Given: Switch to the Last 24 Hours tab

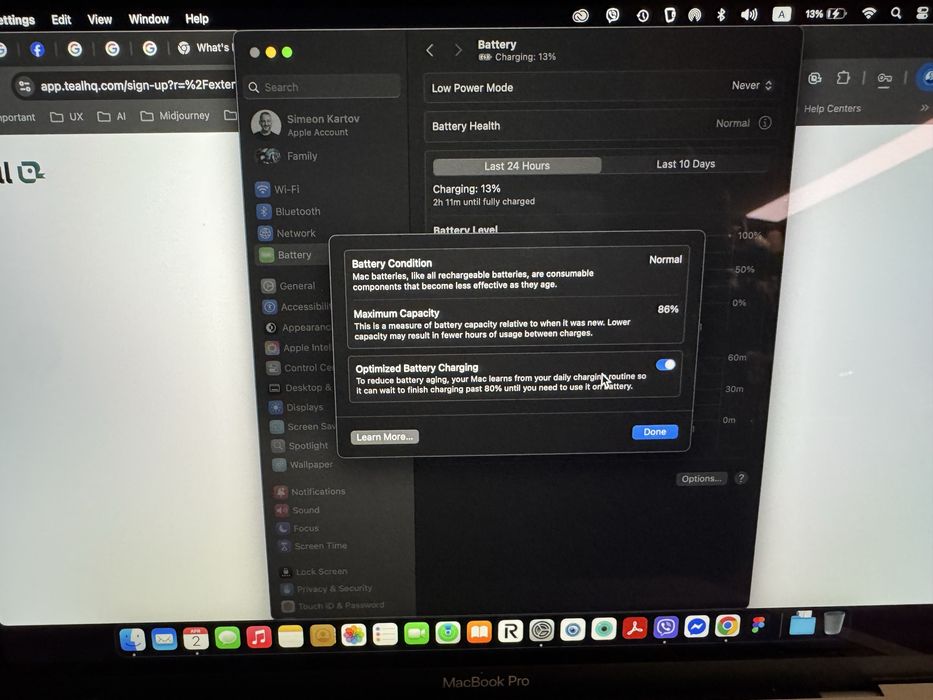Looking at the screenshot, I should [x=516, y=166].
